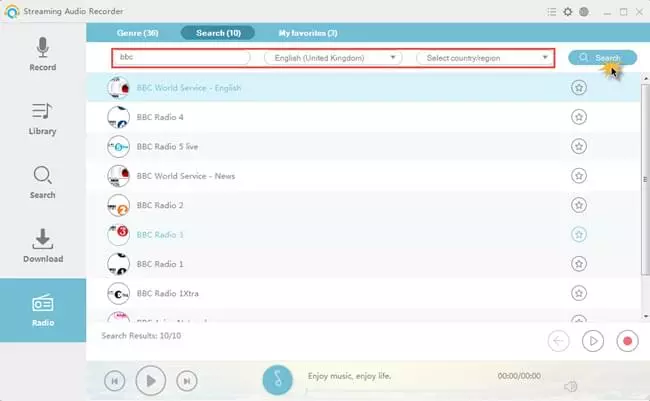Select station name BBC Radio 1Xtra
The image size is (650, 401).
point(167,294)
